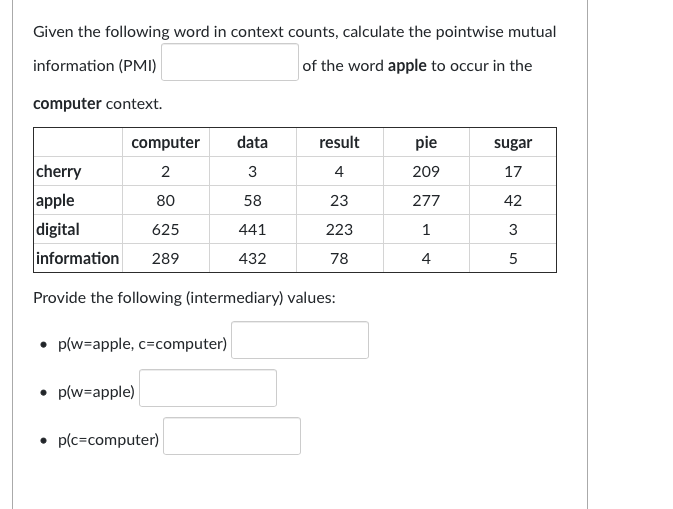Select the result column header
Screen dimensions: 673x509
(339, 142)
